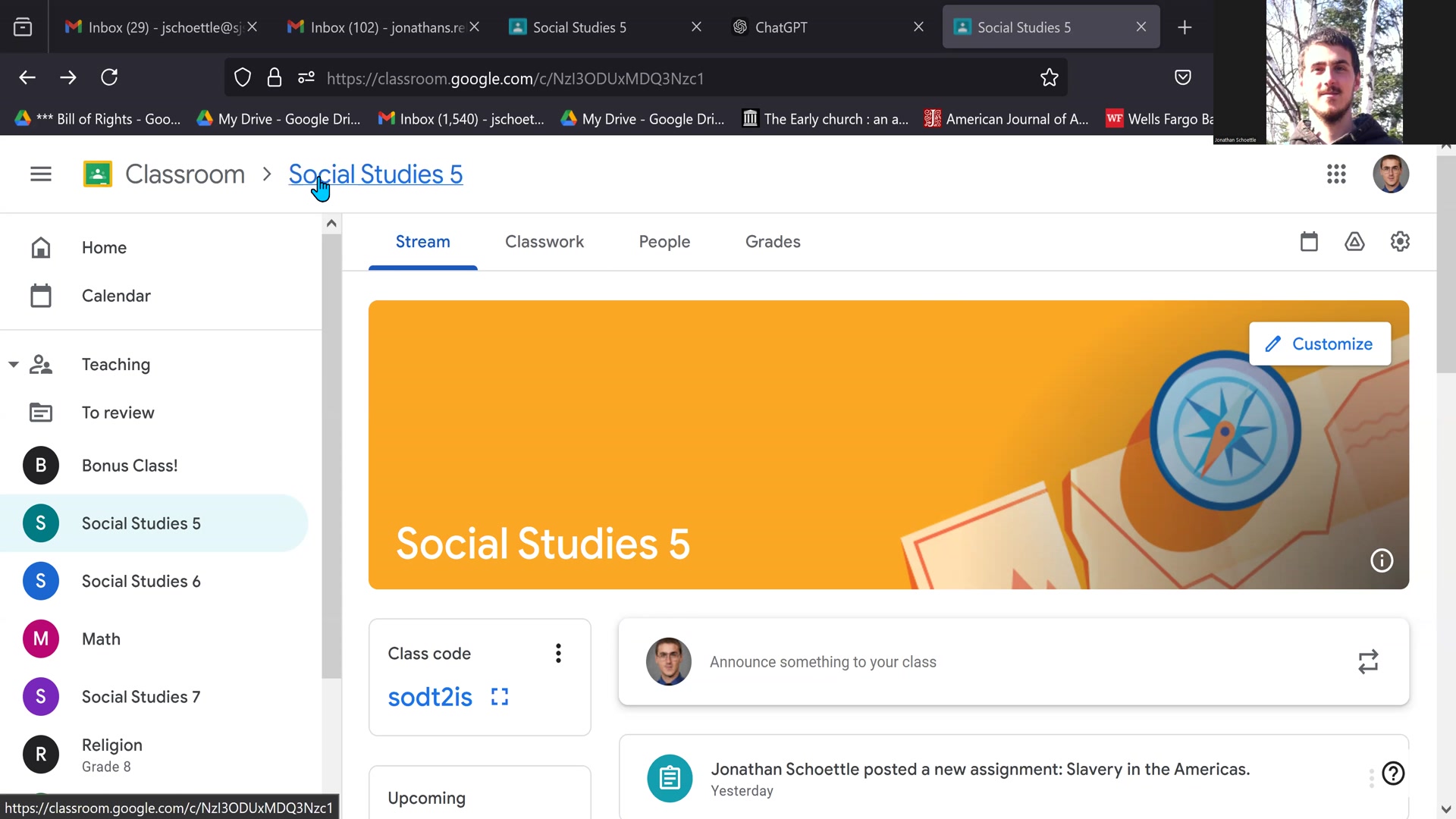Screen dimensions: 1456x819
Task: Close the ChatGPT browser tab
Action: [x=918, y=27]
